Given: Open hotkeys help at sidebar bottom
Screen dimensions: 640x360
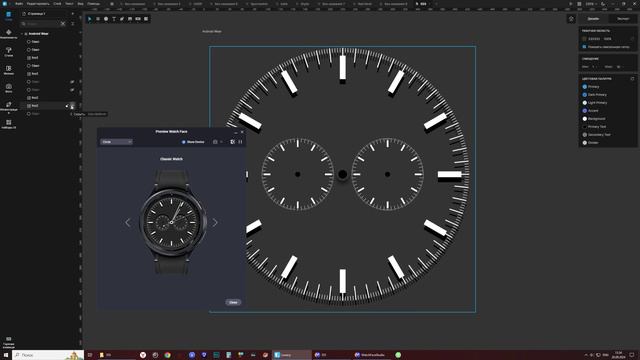Looking at the screenshot, I should (x=9, y=342).
